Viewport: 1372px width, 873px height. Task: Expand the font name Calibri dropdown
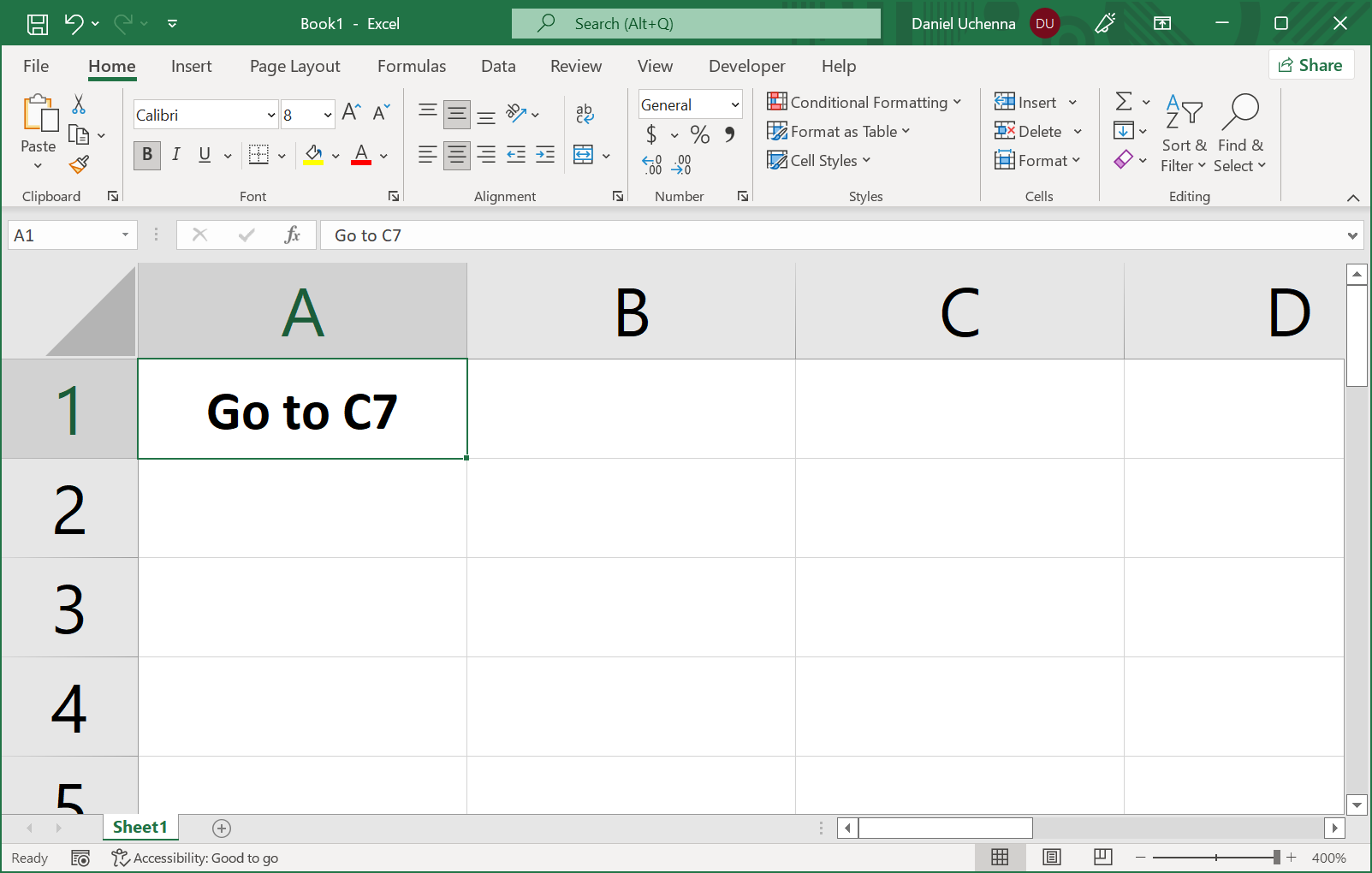point(271,116)
